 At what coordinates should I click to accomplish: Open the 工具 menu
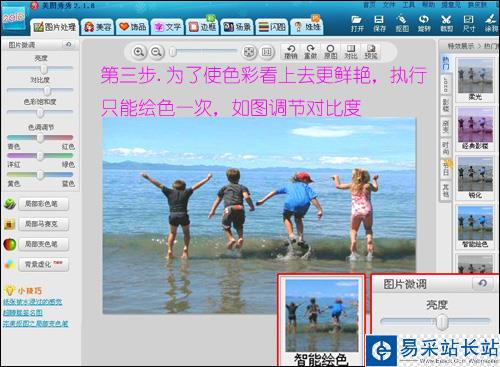[x=409, y=5]
